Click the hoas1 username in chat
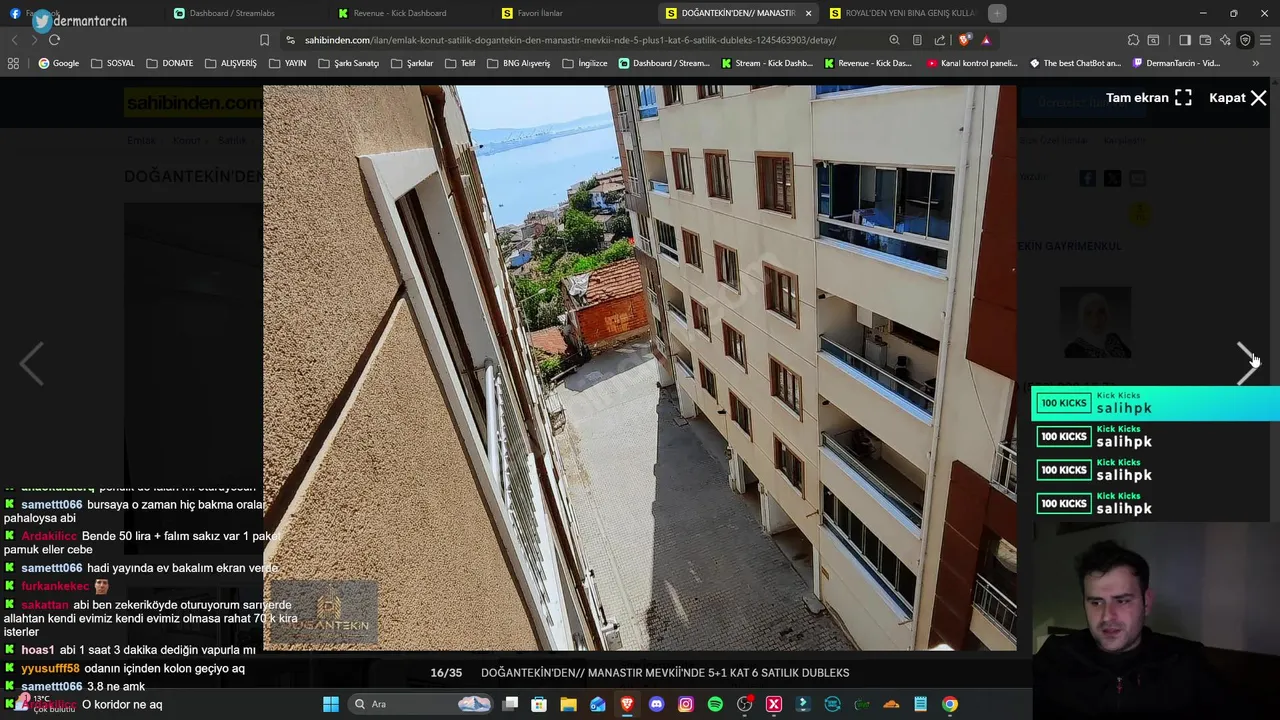Screen dimensions: 1280x720 pos(38,650)
